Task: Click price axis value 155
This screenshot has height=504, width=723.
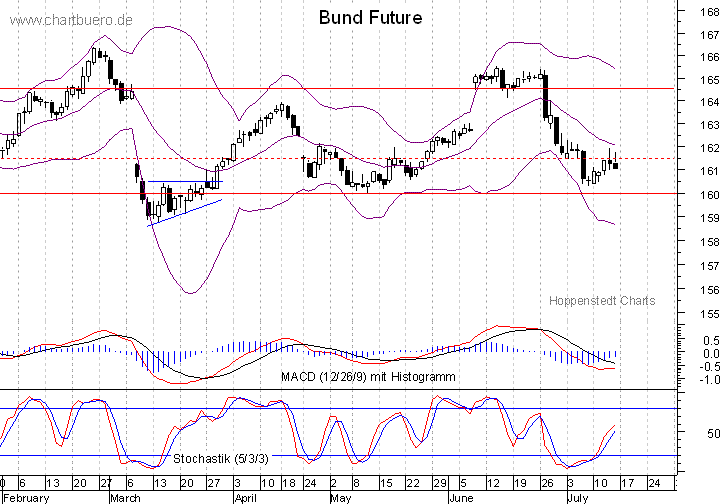Action: (710, 314)
